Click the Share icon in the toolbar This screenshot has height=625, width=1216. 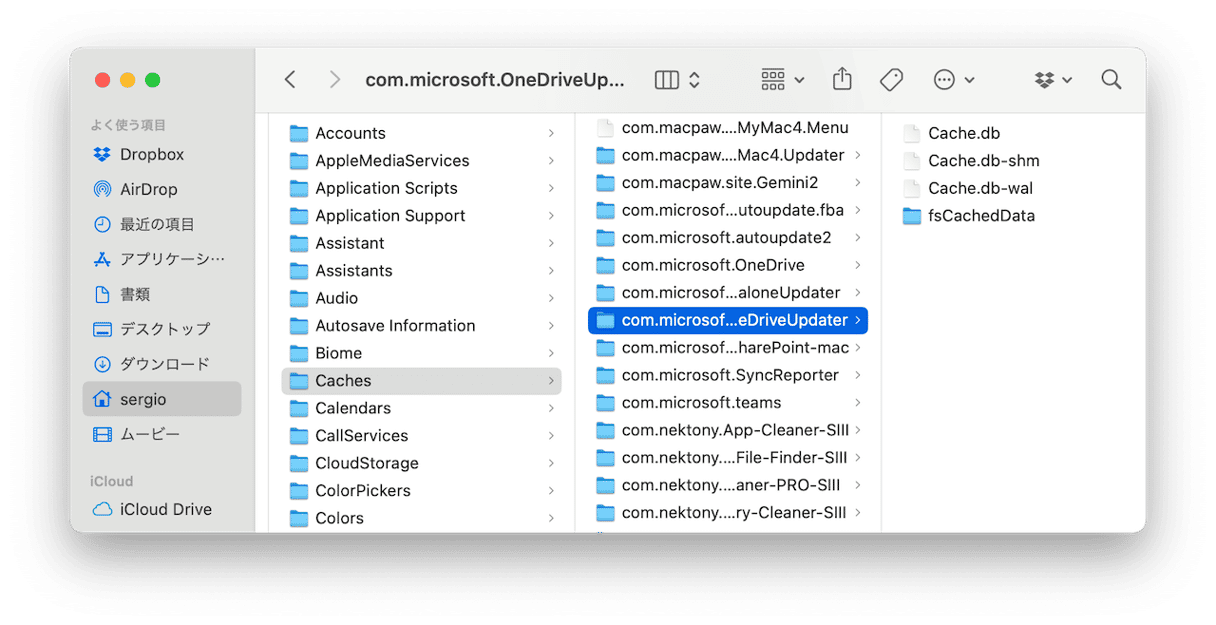841,79
